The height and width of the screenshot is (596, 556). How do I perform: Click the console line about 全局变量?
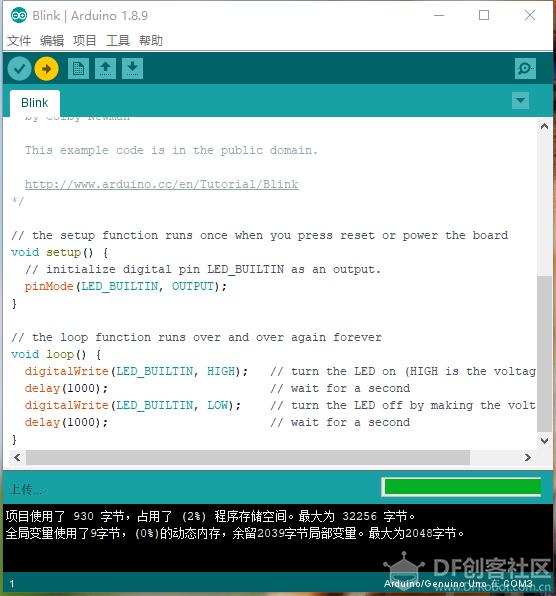[235, 533]
